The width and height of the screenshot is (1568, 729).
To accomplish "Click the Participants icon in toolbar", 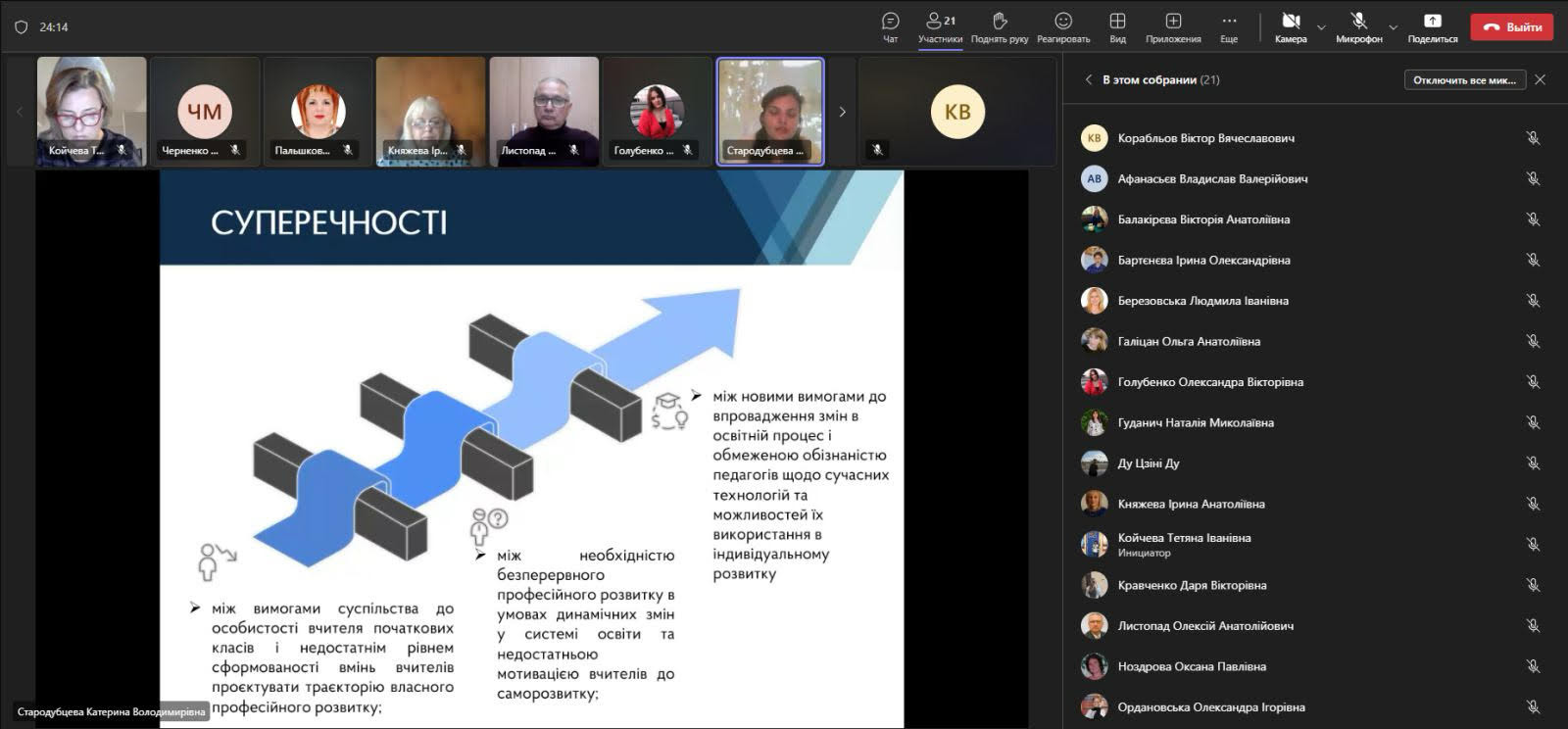I will point(940,22).
